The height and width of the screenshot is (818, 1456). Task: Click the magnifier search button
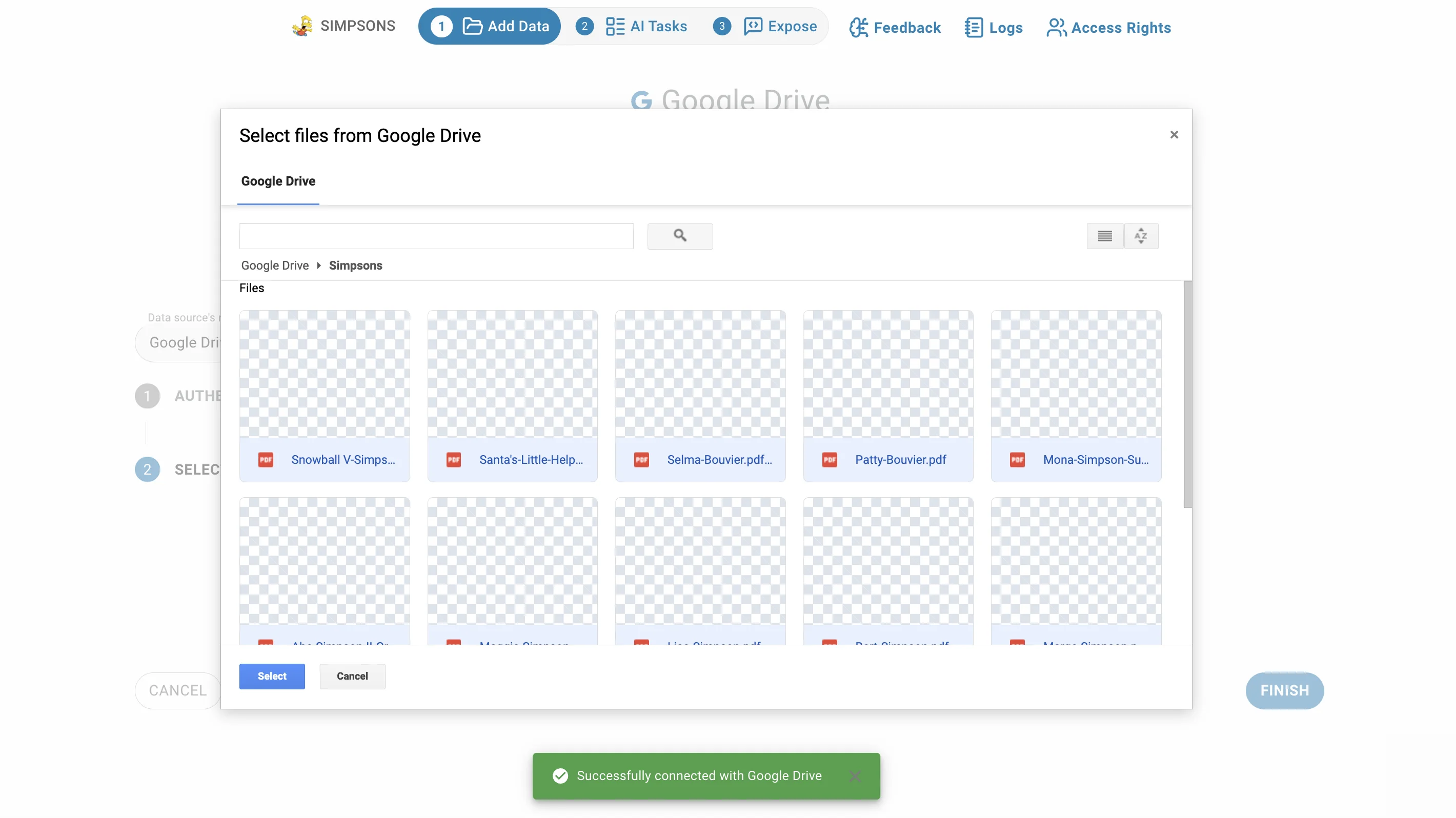click(680, 236)
